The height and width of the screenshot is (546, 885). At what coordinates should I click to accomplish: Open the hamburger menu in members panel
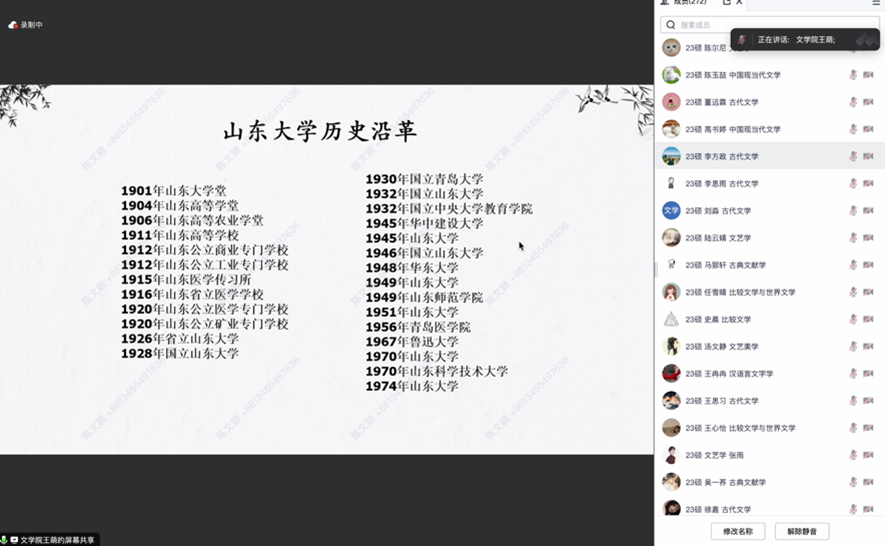876,4
